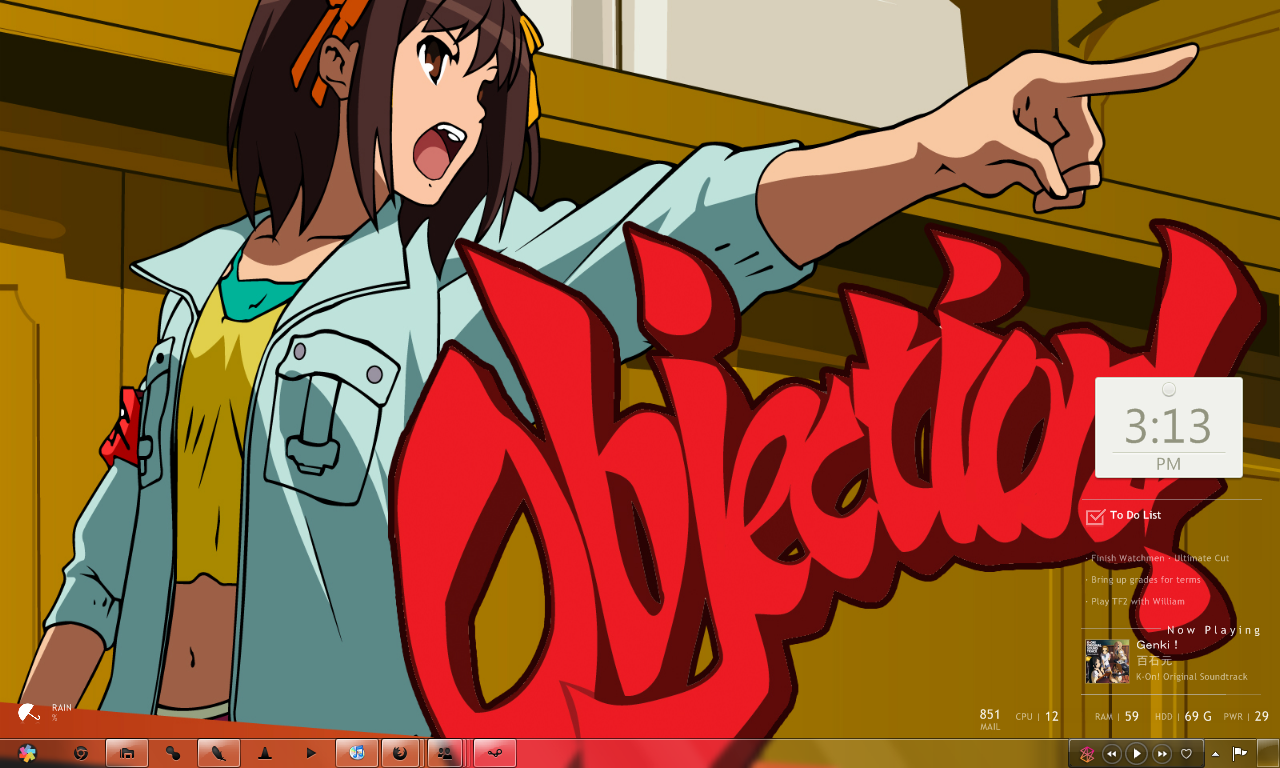Switch to the Firefox taskbar button
Image resolution: width=1280 pixels, height=768 pixels.
pos(400,753)
